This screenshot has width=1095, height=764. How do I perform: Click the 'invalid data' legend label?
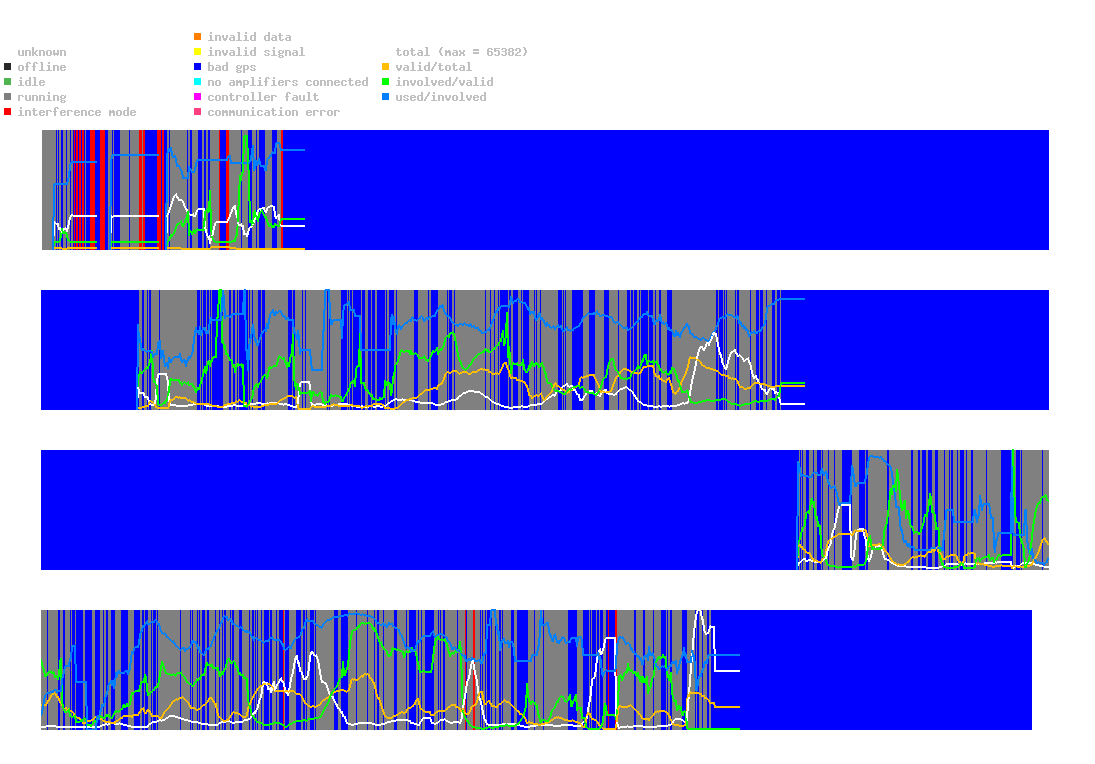[249, 37]
